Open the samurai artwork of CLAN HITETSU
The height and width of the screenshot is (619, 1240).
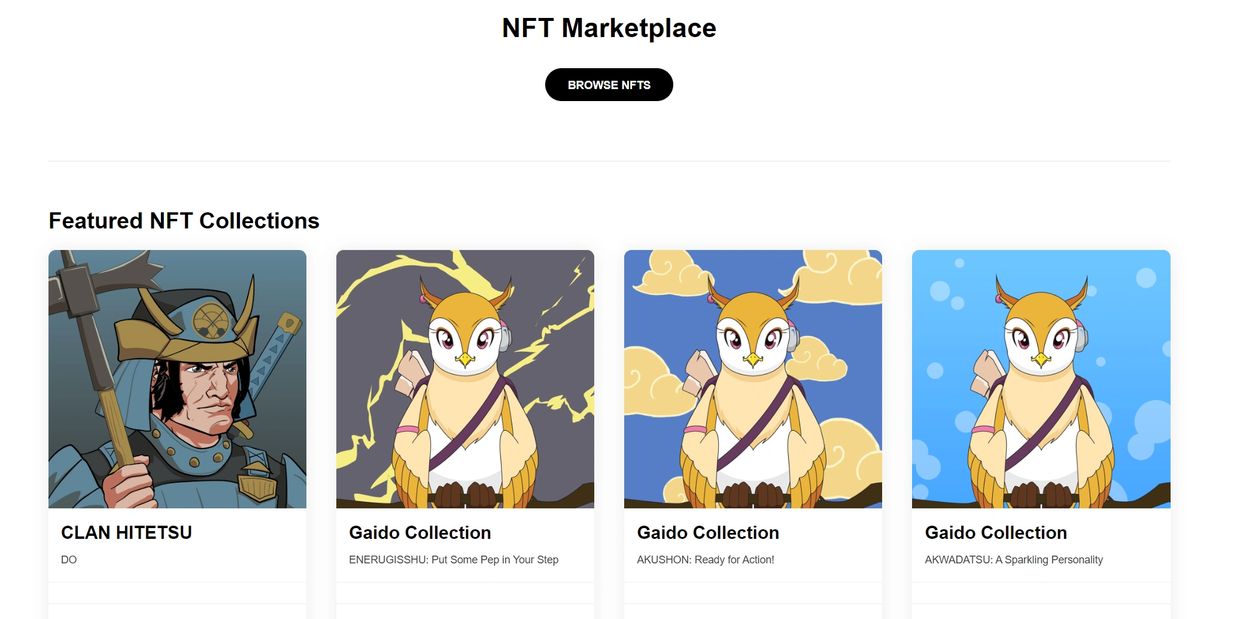[x=177, y=379]
